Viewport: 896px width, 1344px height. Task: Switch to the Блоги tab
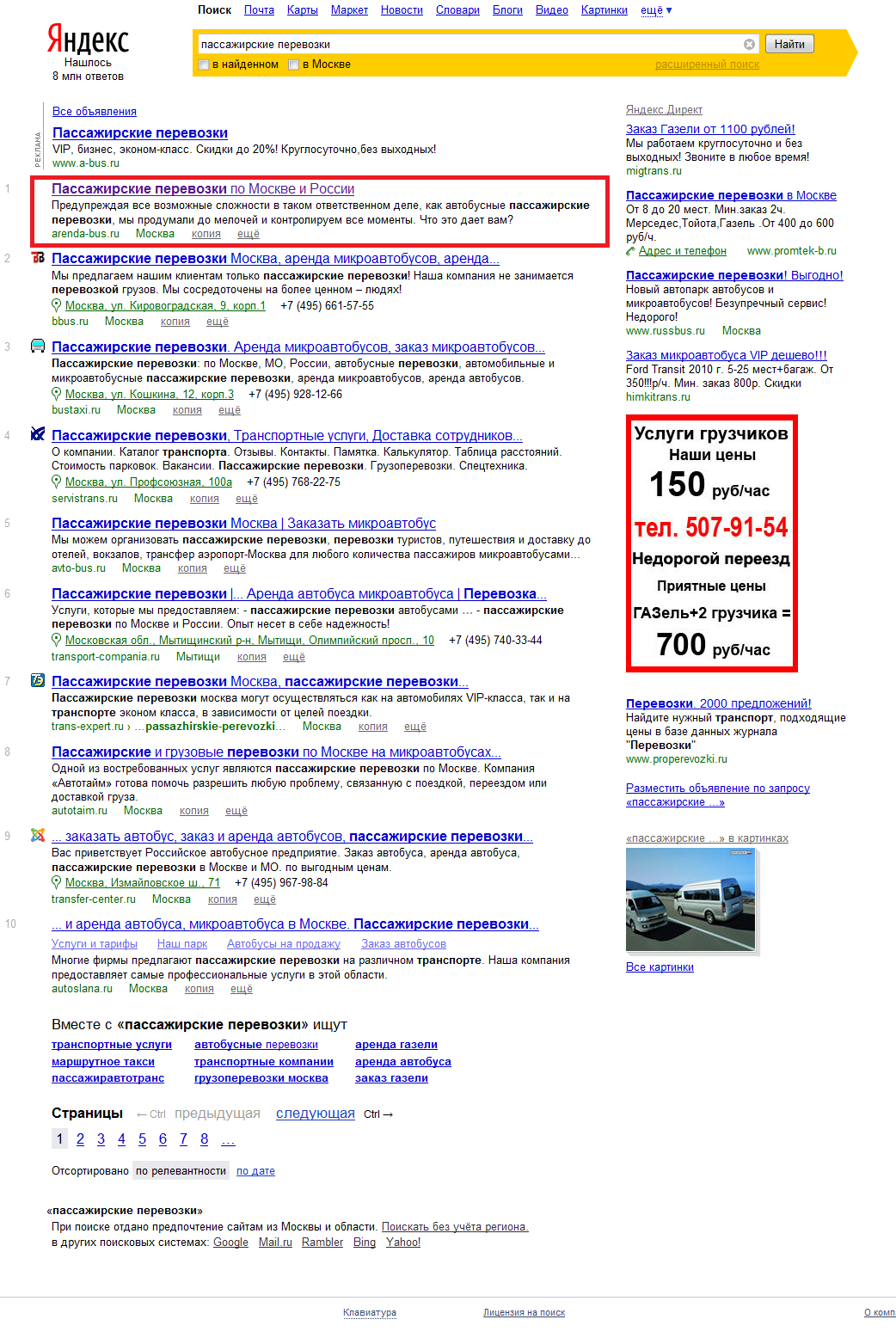[507, 10]
